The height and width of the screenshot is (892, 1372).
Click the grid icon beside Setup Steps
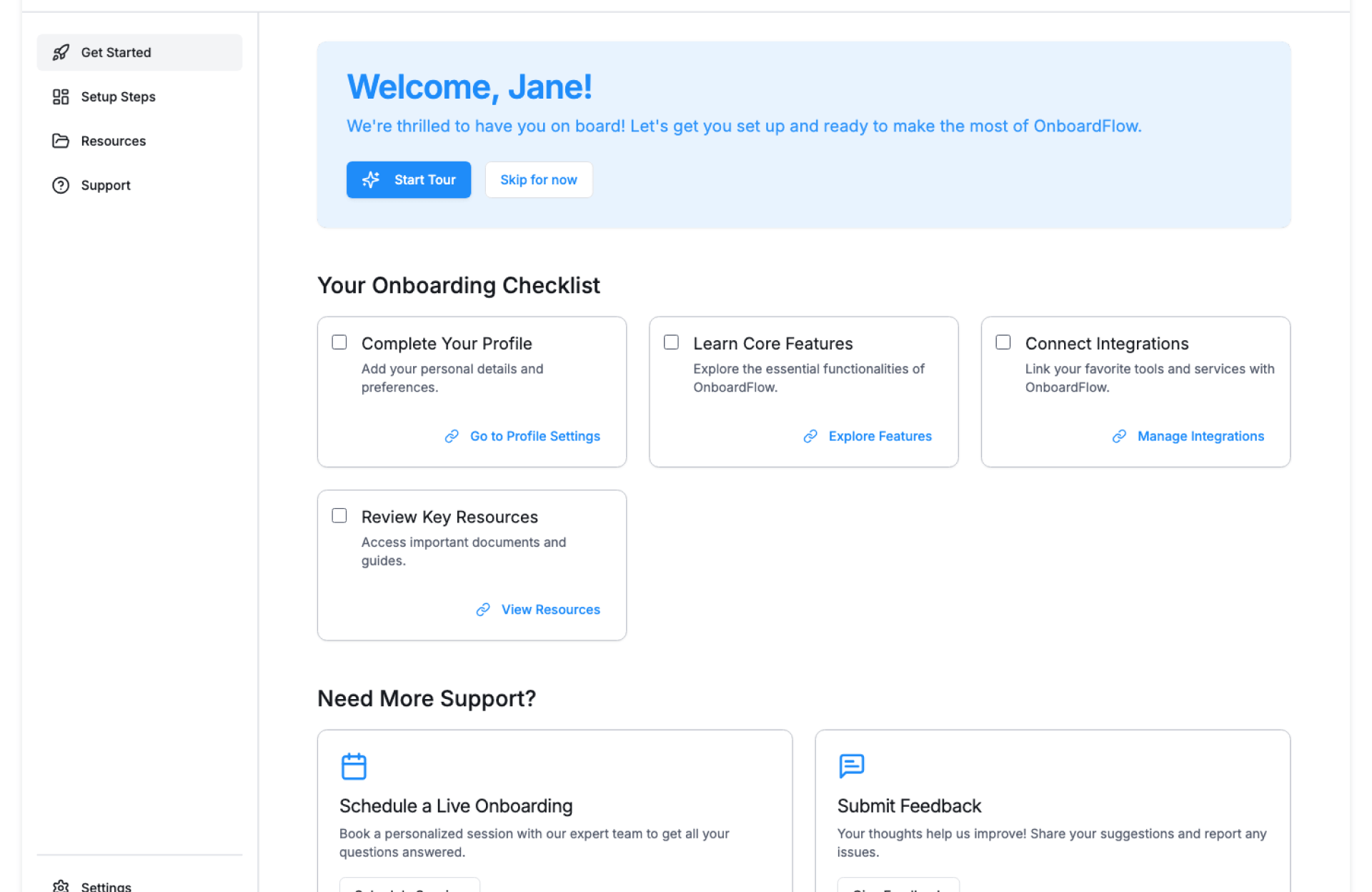(61, 96)
